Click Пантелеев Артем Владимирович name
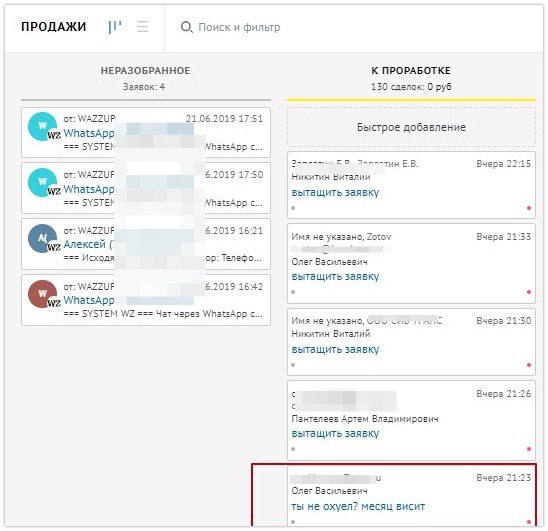Screen dimensions: 548x531 pos(365,419)
